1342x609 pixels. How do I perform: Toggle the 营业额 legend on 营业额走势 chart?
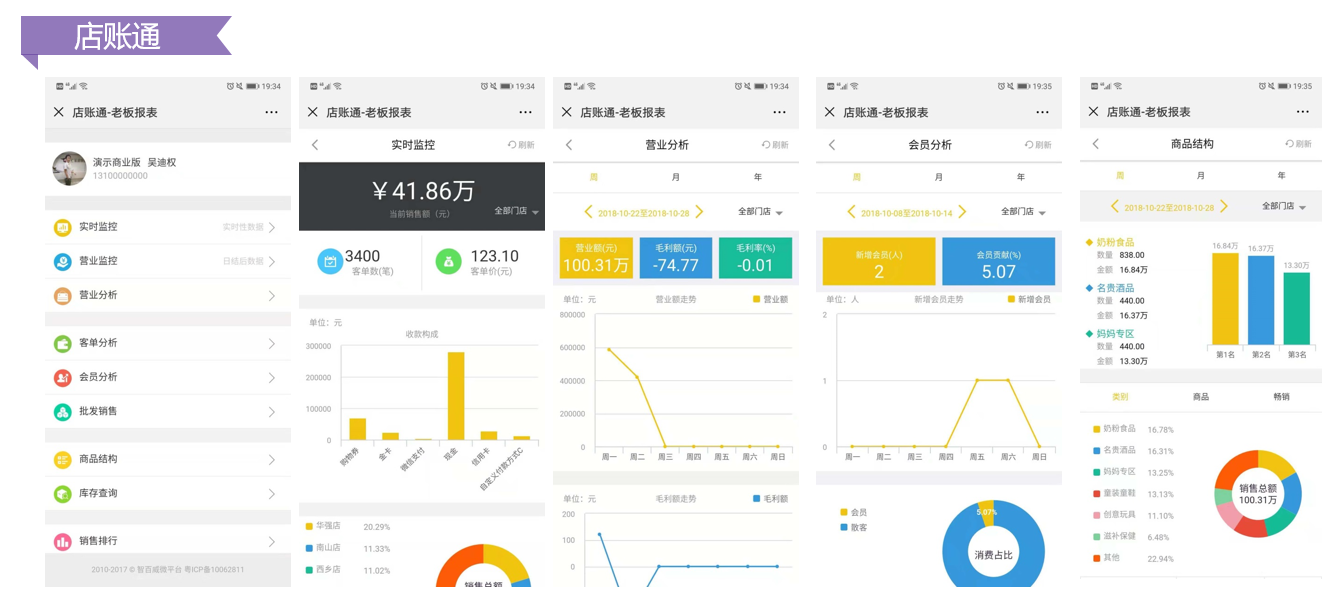(x=770, y=299)
